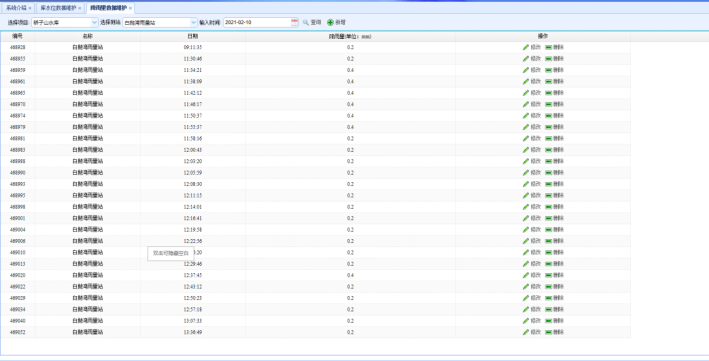Open the calendar date picker icon
The height and width of the screenshot is (361, 709).
point(294,22)
